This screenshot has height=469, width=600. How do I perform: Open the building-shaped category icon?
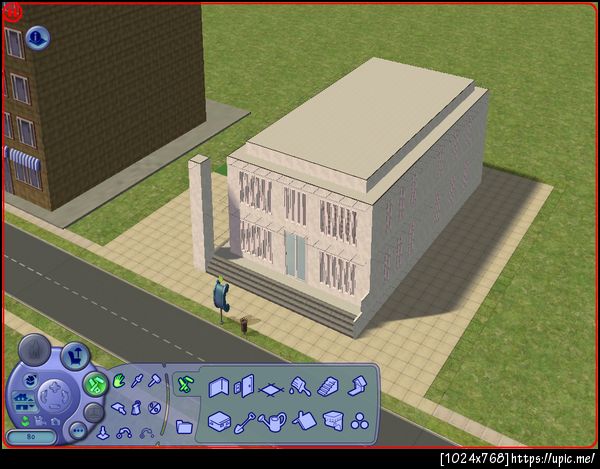pyautogui.click(x=333, y=421)
